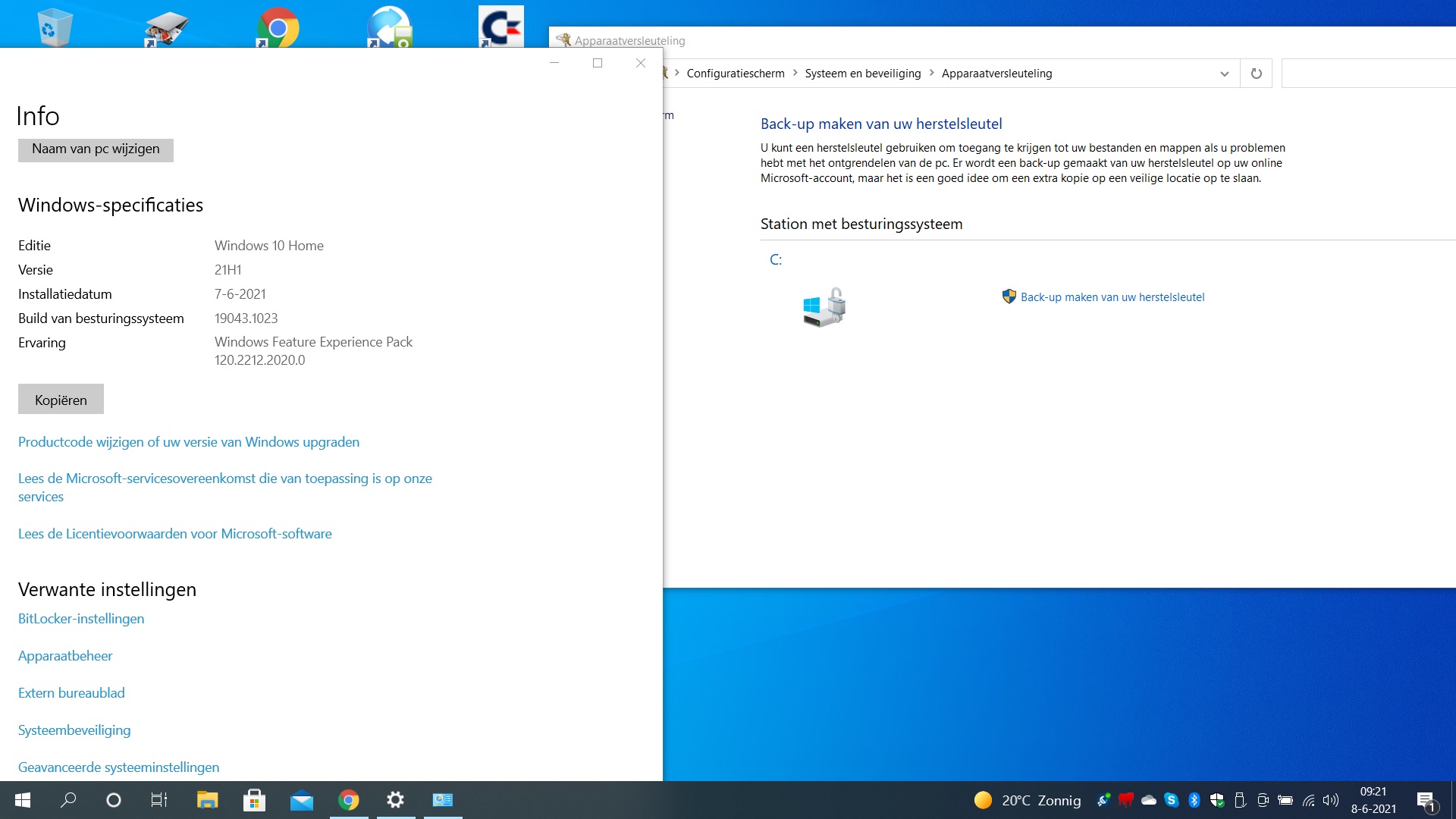This screenshot has height=819, width=1456.
Task: Click the Skype tray icon
Action: click(x=1172, y=800)
